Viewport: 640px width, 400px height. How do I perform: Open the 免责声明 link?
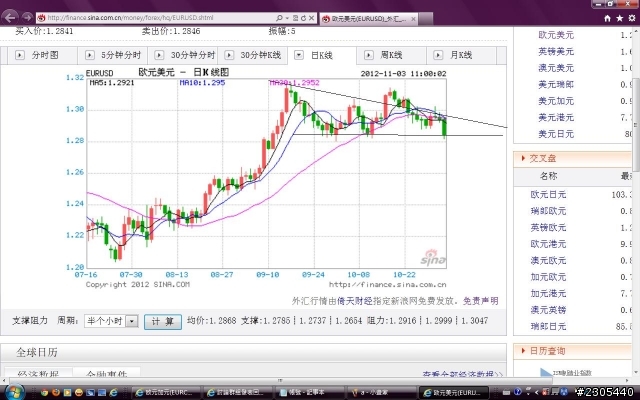480,301
